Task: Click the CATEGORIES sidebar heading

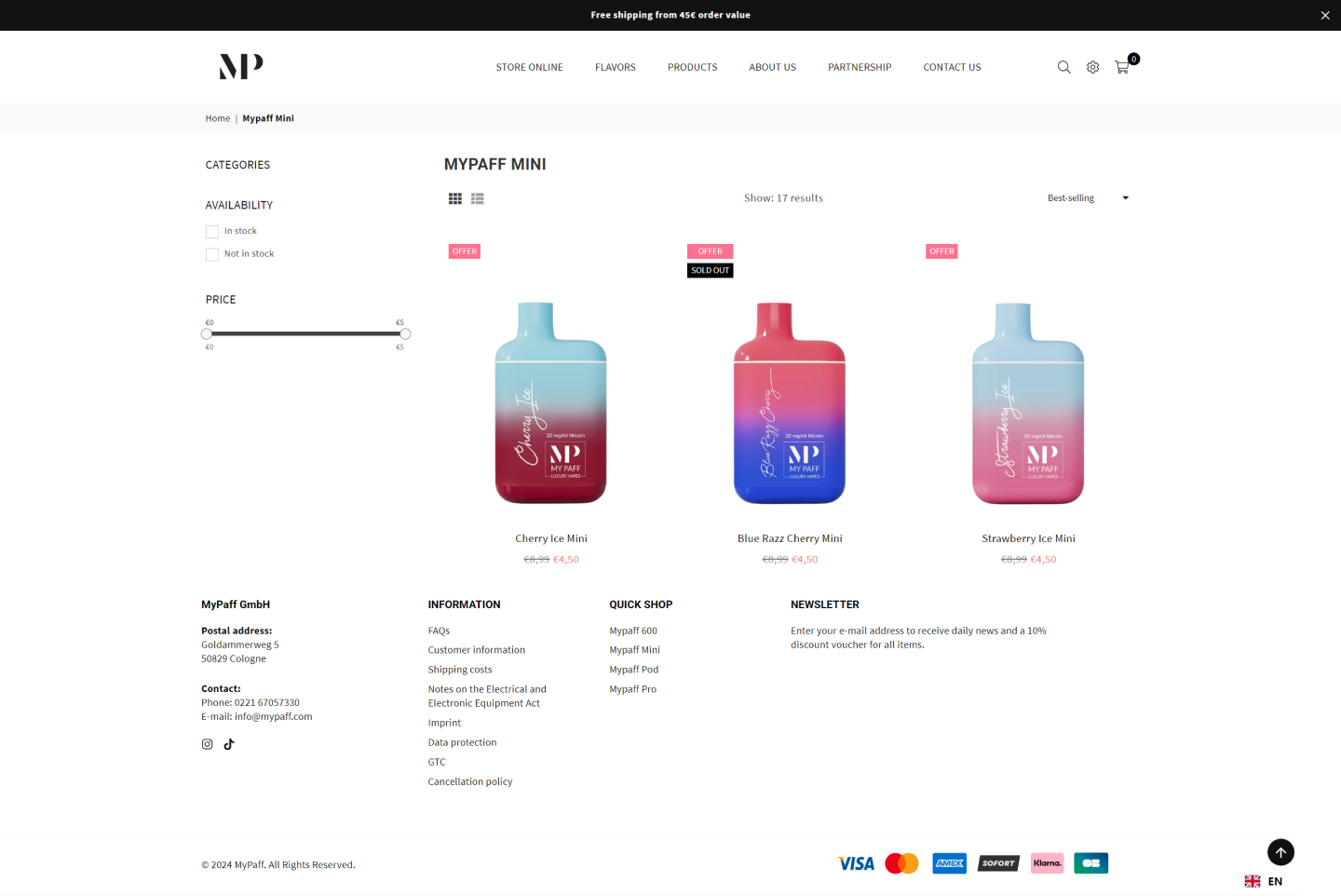Action: (x=237, y=165)
